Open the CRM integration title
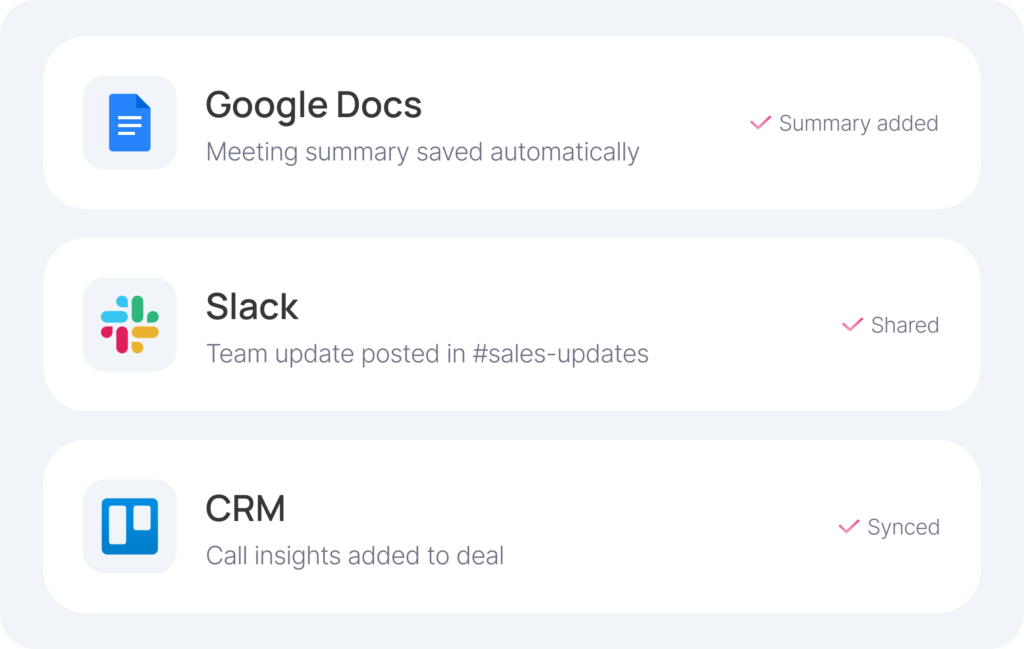This screenshot has width=1024, height=649. pos(245,509)
